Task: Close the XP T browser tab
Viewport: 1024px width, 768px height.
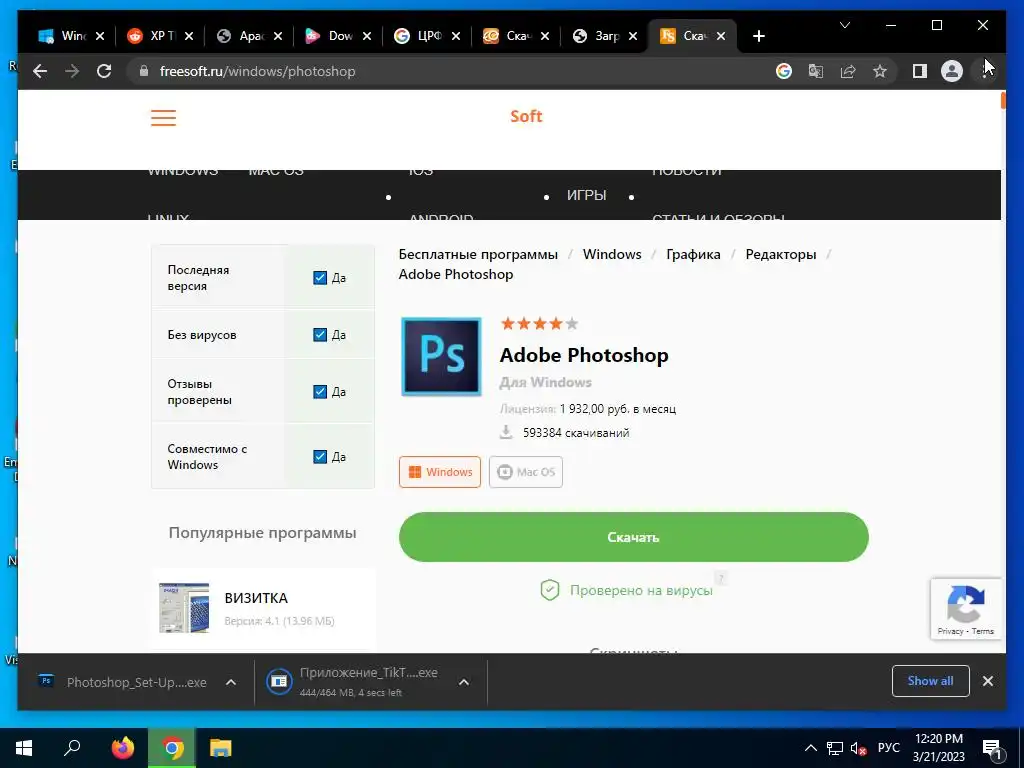Action: point(189,36)
